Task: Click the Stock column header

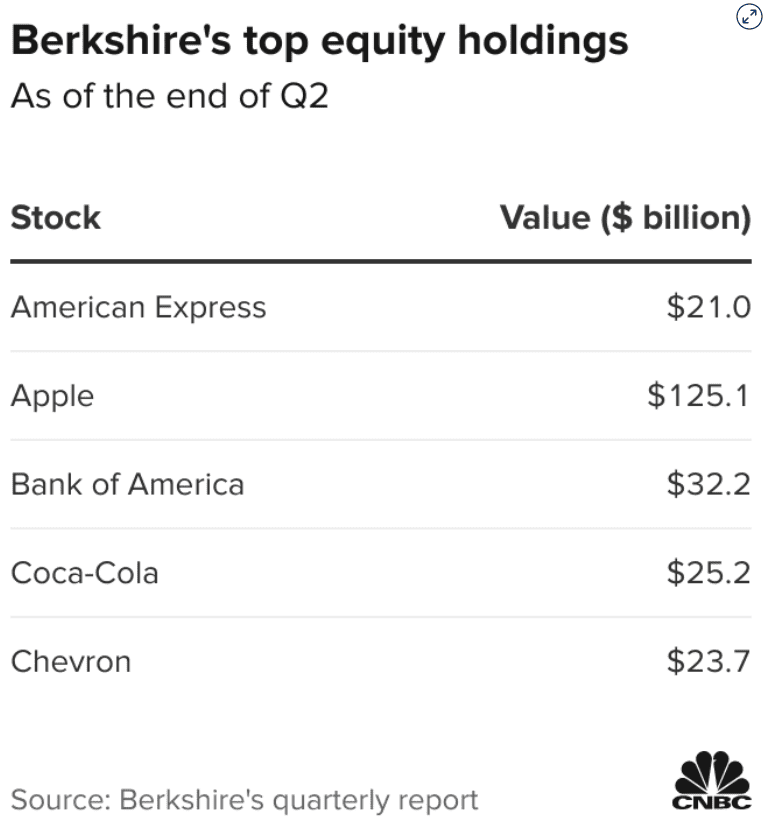Action: coord(56,218)
